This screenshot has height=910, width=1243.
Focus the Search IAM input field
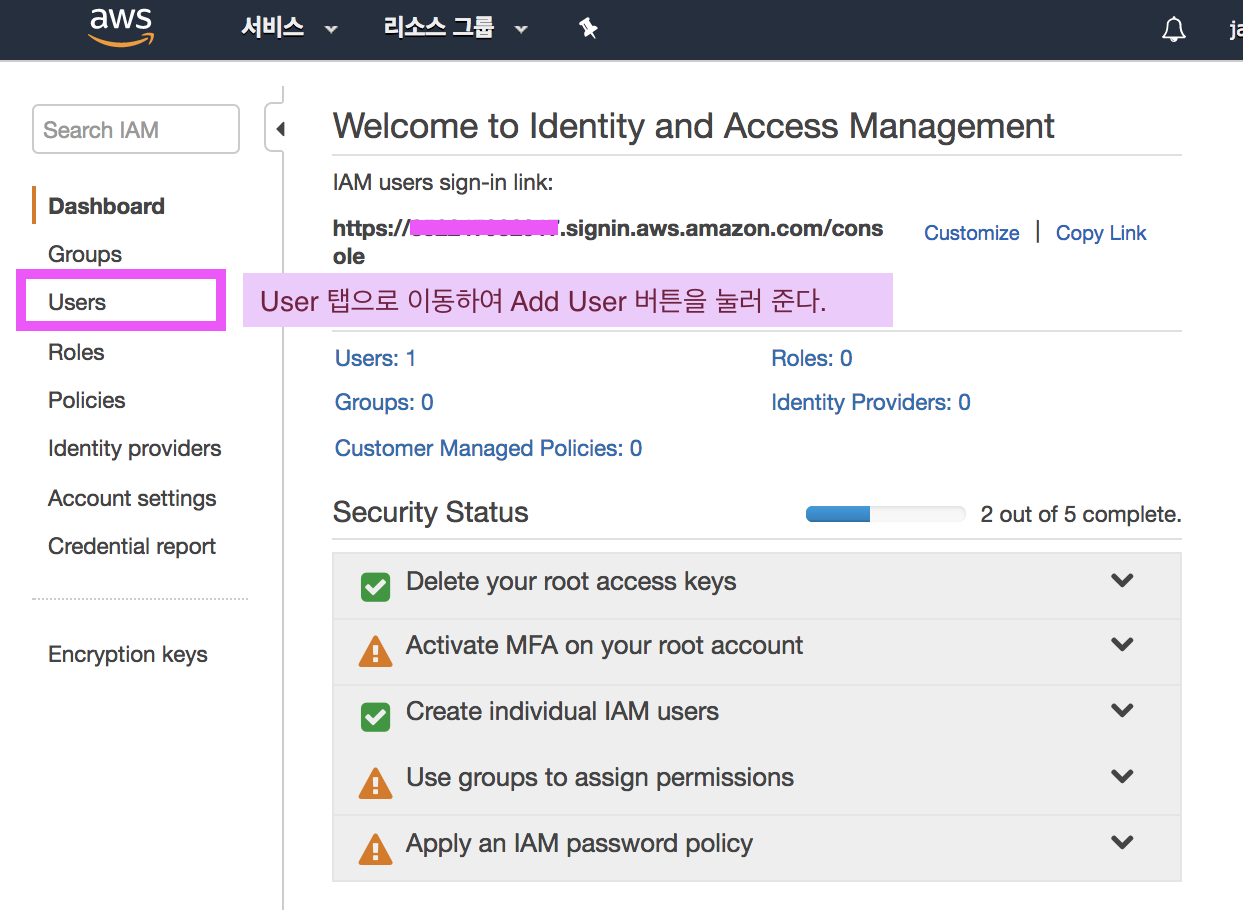point(136,129)
